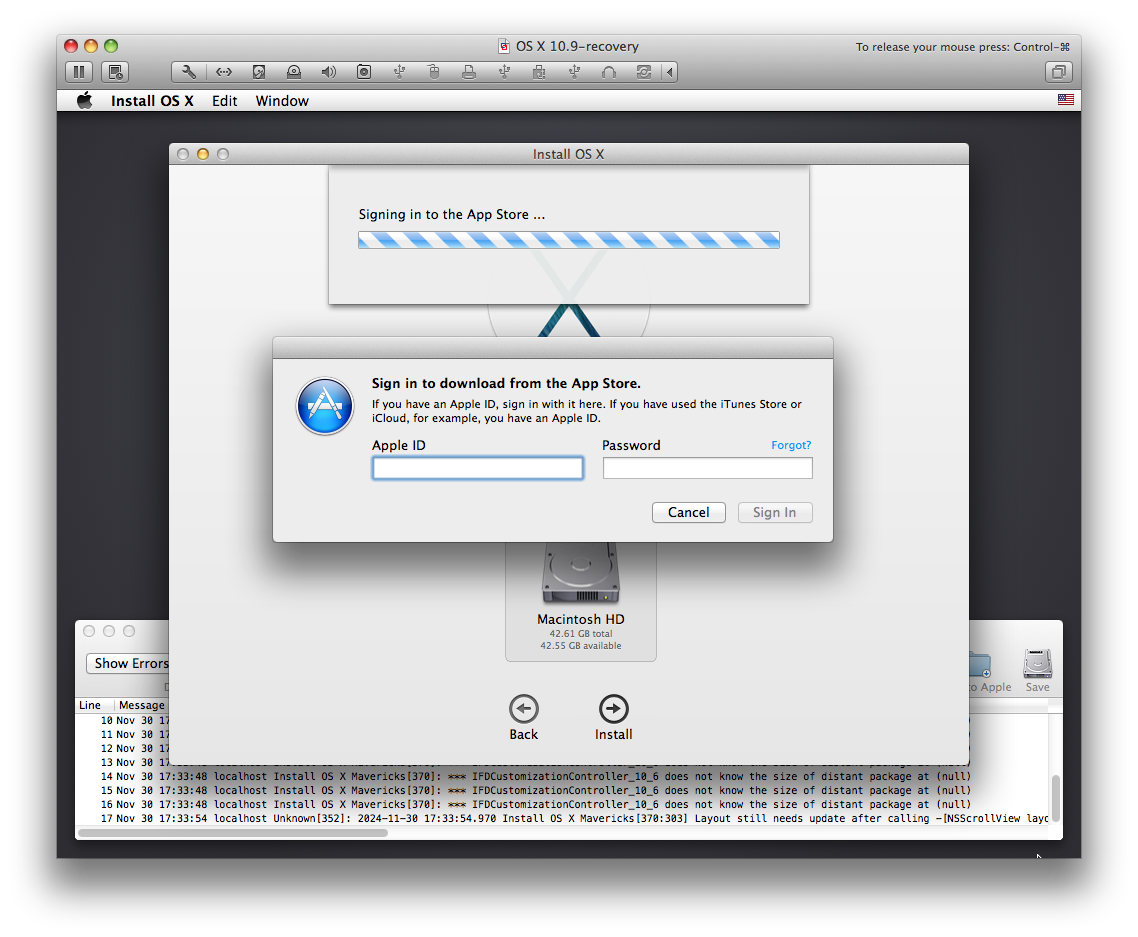The height and width of the screenshot is (937, 1138).
Task: Click the Message column header
Action: (x=142, y=705)
